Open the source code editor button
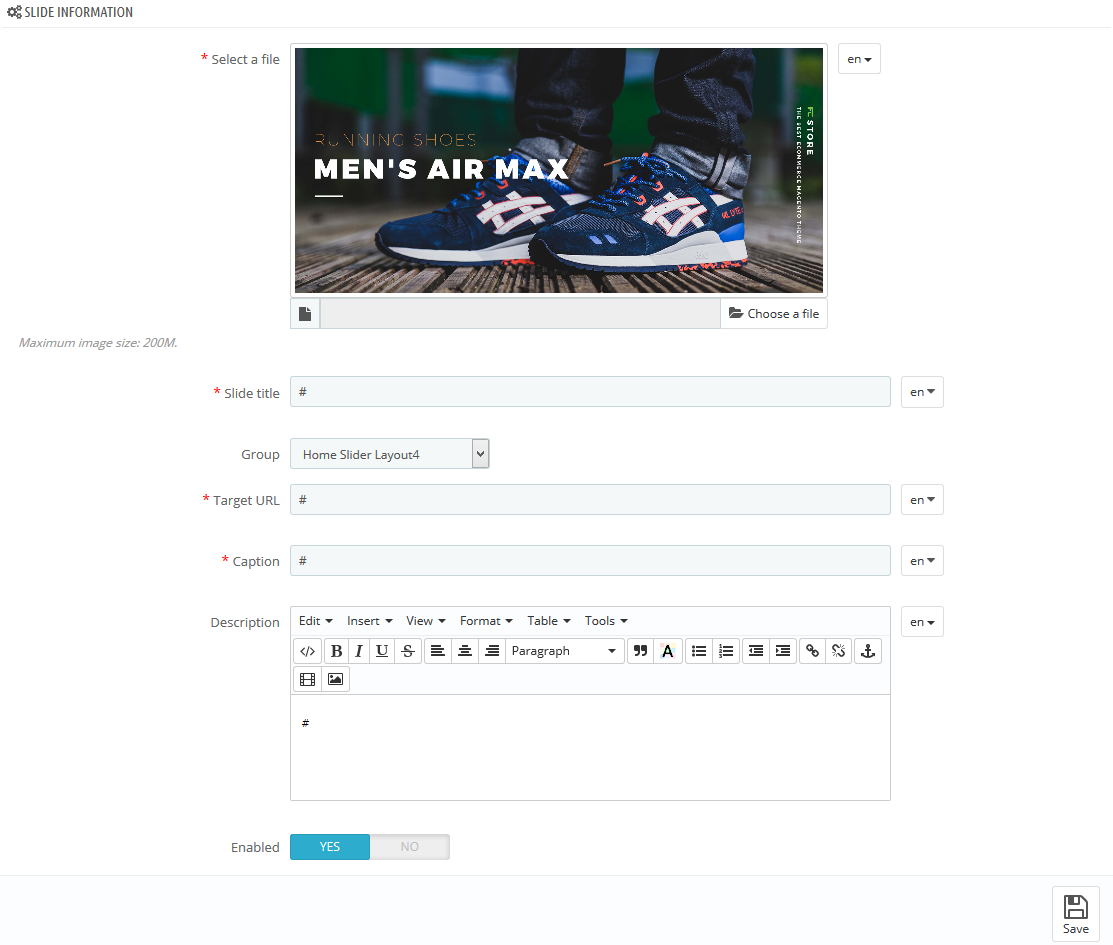 [x=307, y=651]
